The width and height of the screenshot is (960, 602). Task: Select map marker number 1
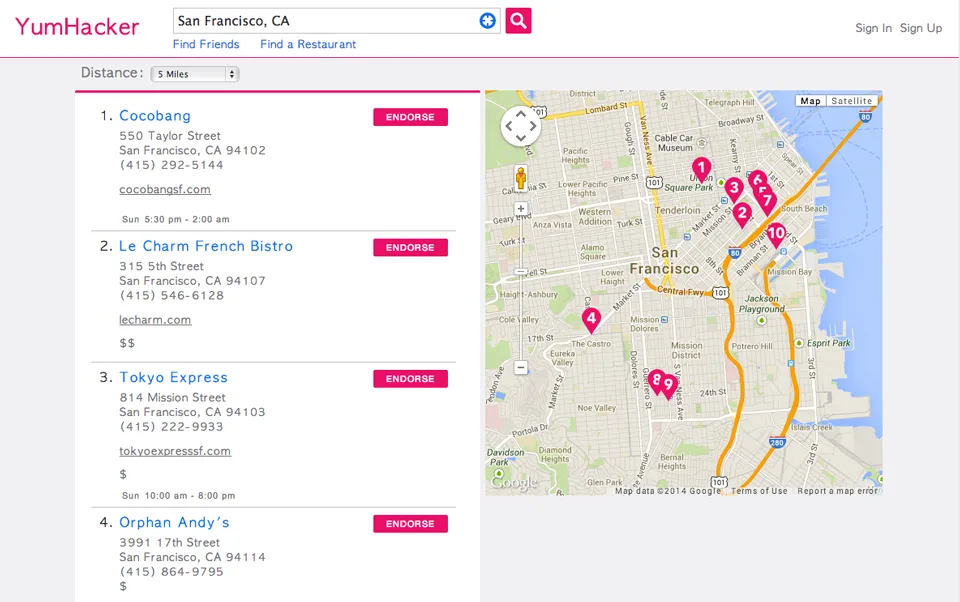701,169
